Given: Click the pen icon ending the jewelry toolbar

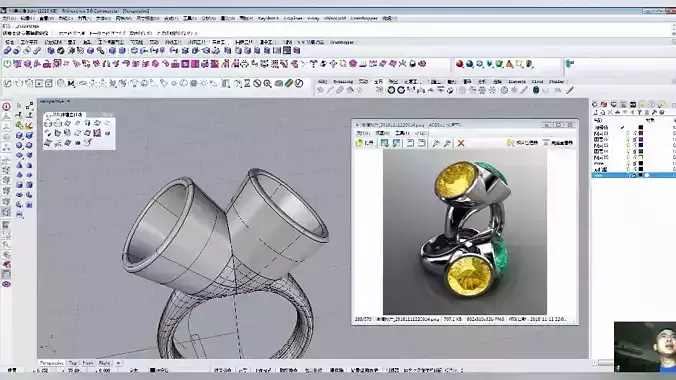Looking at the screenshot, I should [x=570, y=90].
